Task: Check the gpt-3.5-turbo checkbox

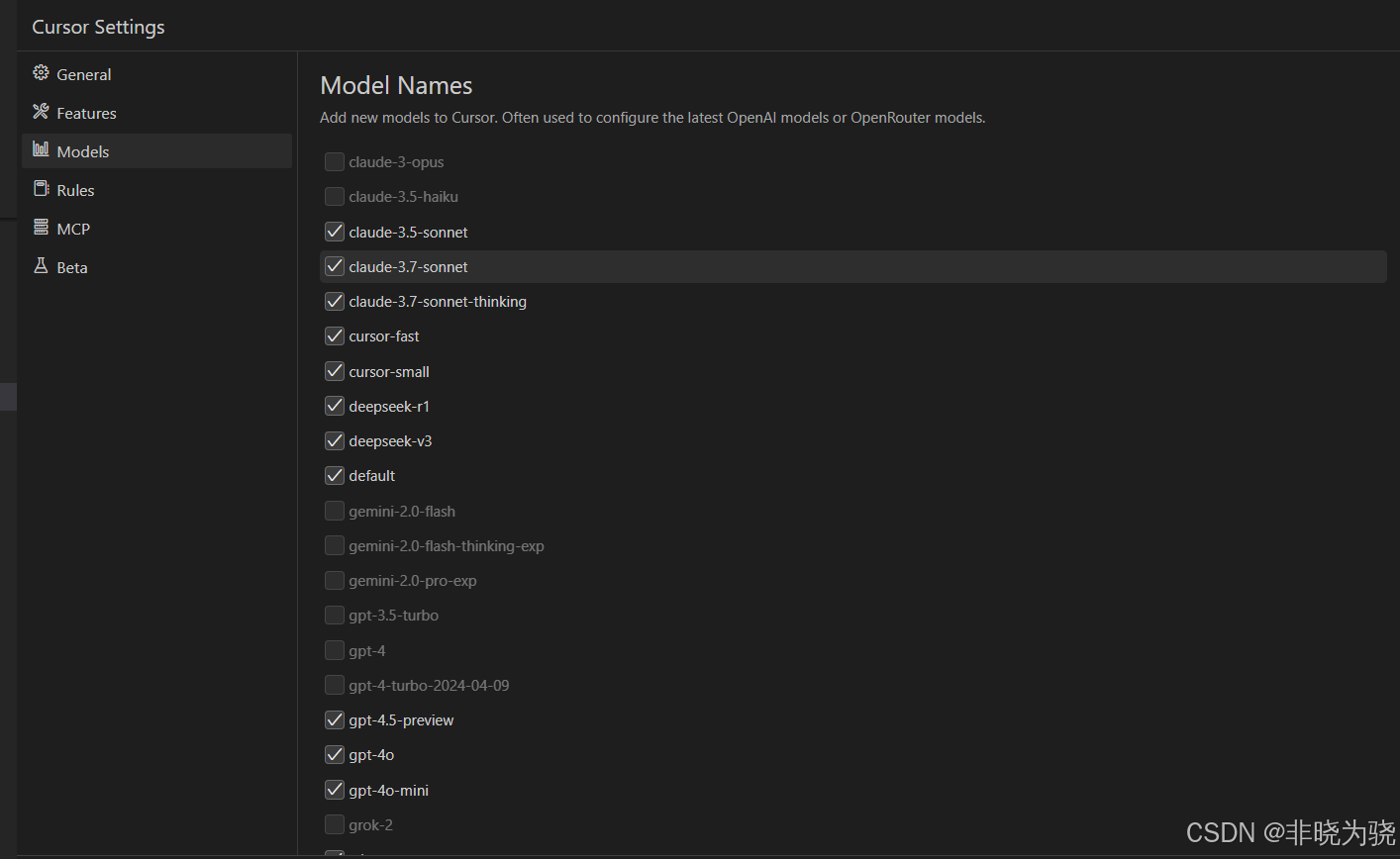Action: [335, 616]
